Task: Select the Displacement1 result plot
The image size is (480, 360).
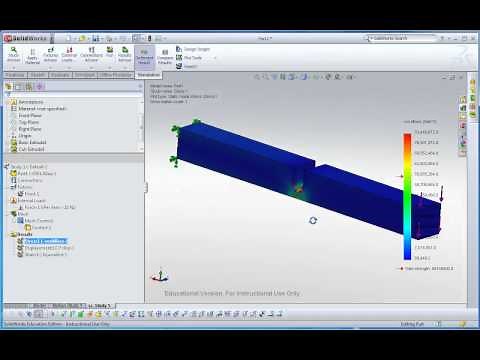Action: click(x=46, y=248)
